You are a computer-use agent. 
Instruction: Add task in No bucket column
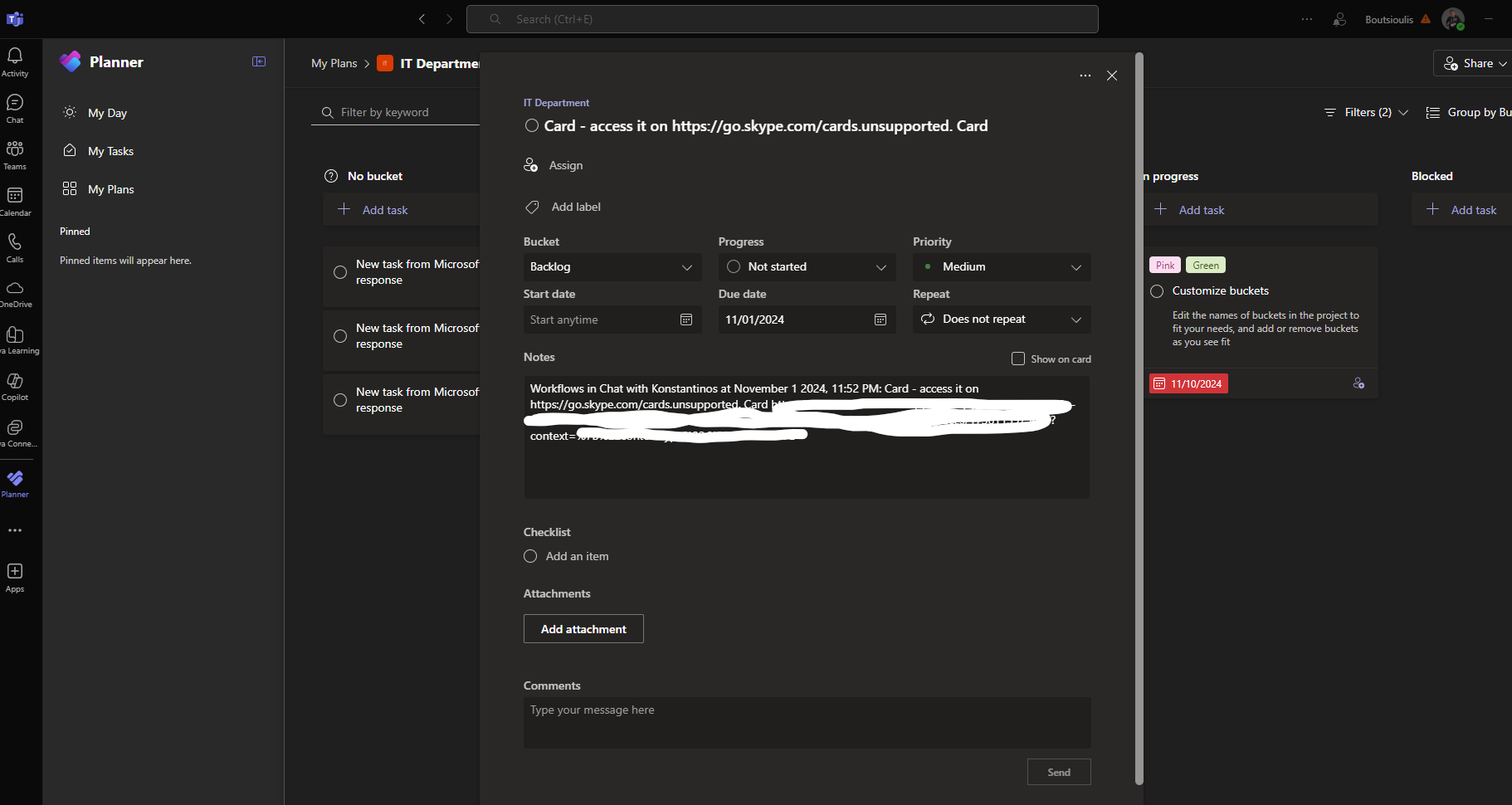(x=402, y=210)
